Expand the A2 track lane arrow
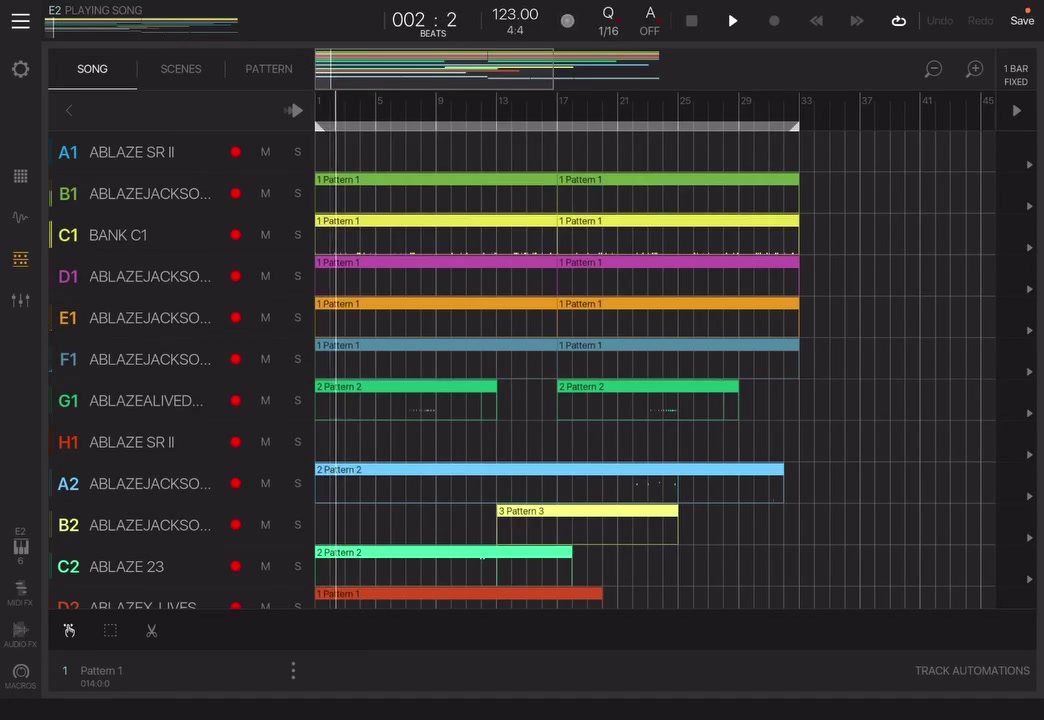Screen dimensions: 1044x720 coord(1029,497)
